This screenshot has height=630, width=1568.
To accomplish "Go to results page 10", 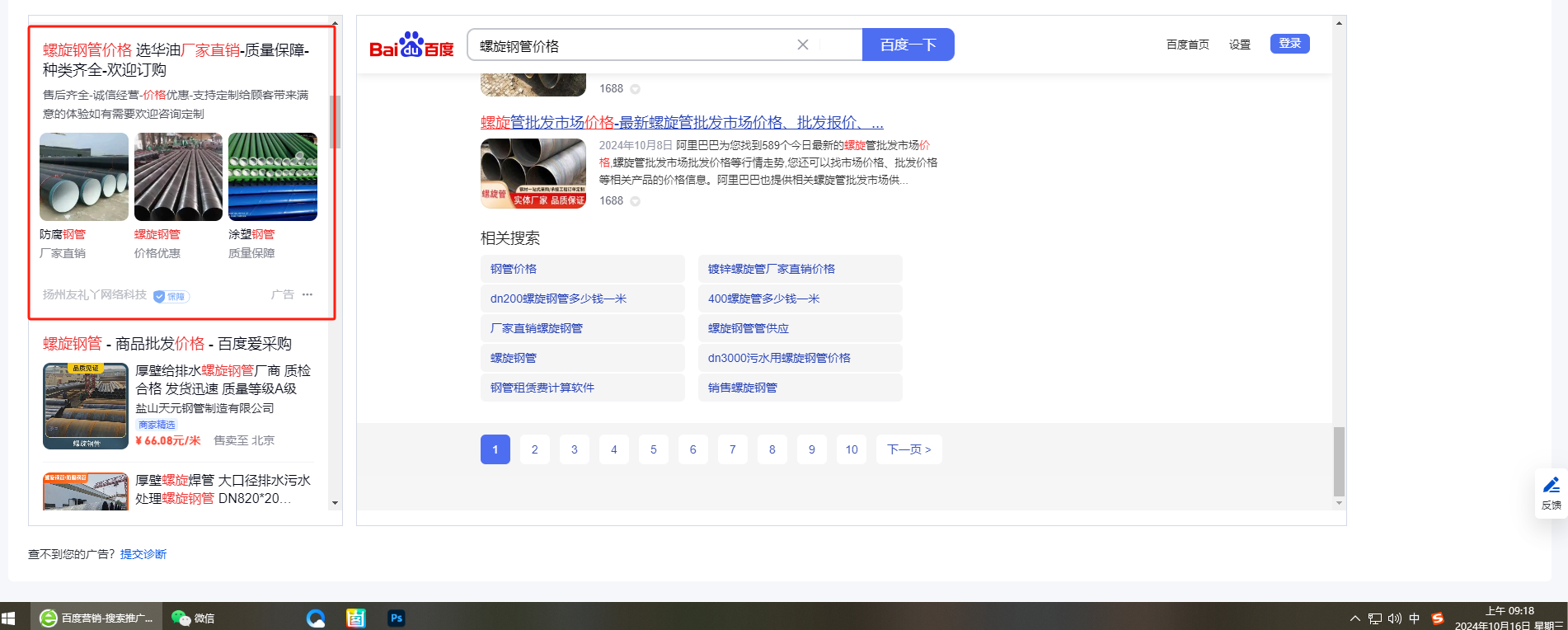I will tap(852, 449).
